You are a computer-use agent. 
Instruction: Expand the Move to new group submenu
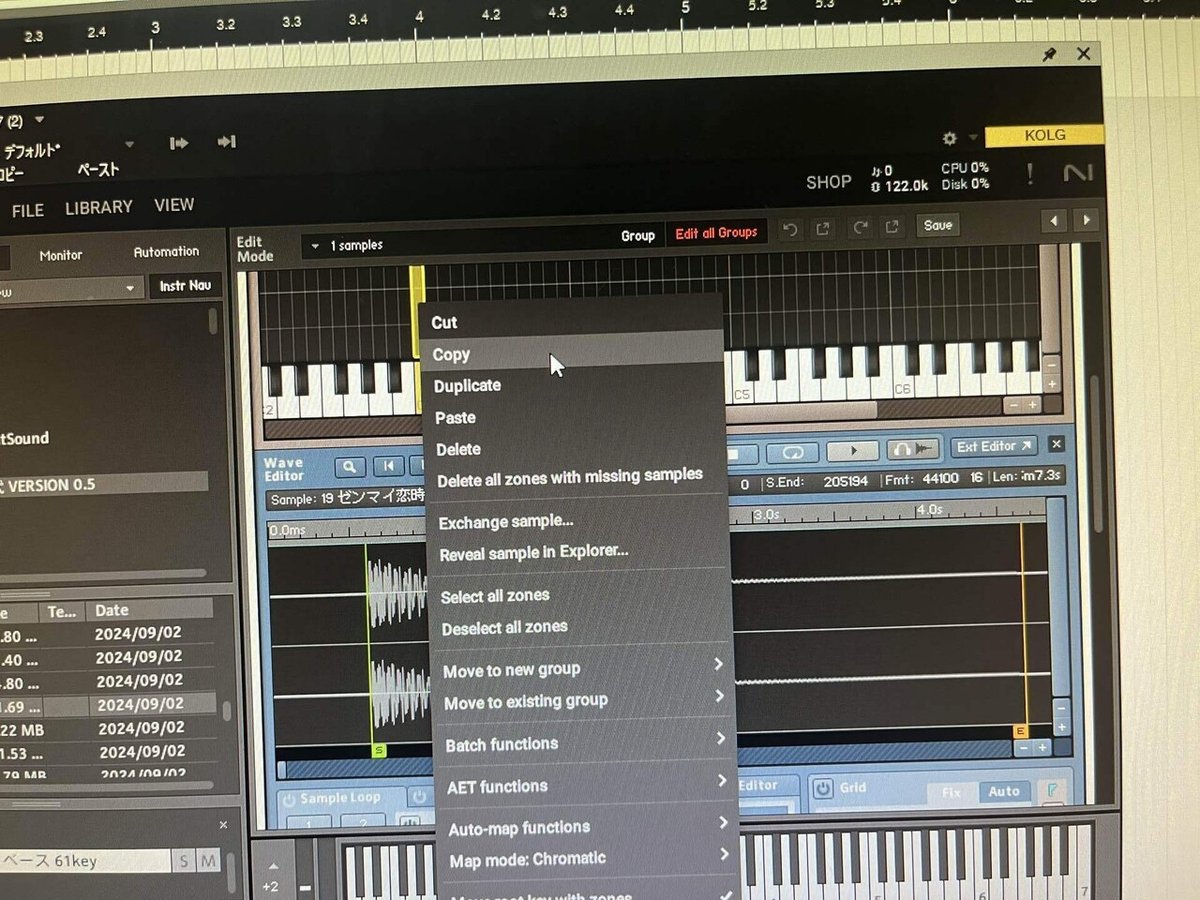click(x=718, y=664)
